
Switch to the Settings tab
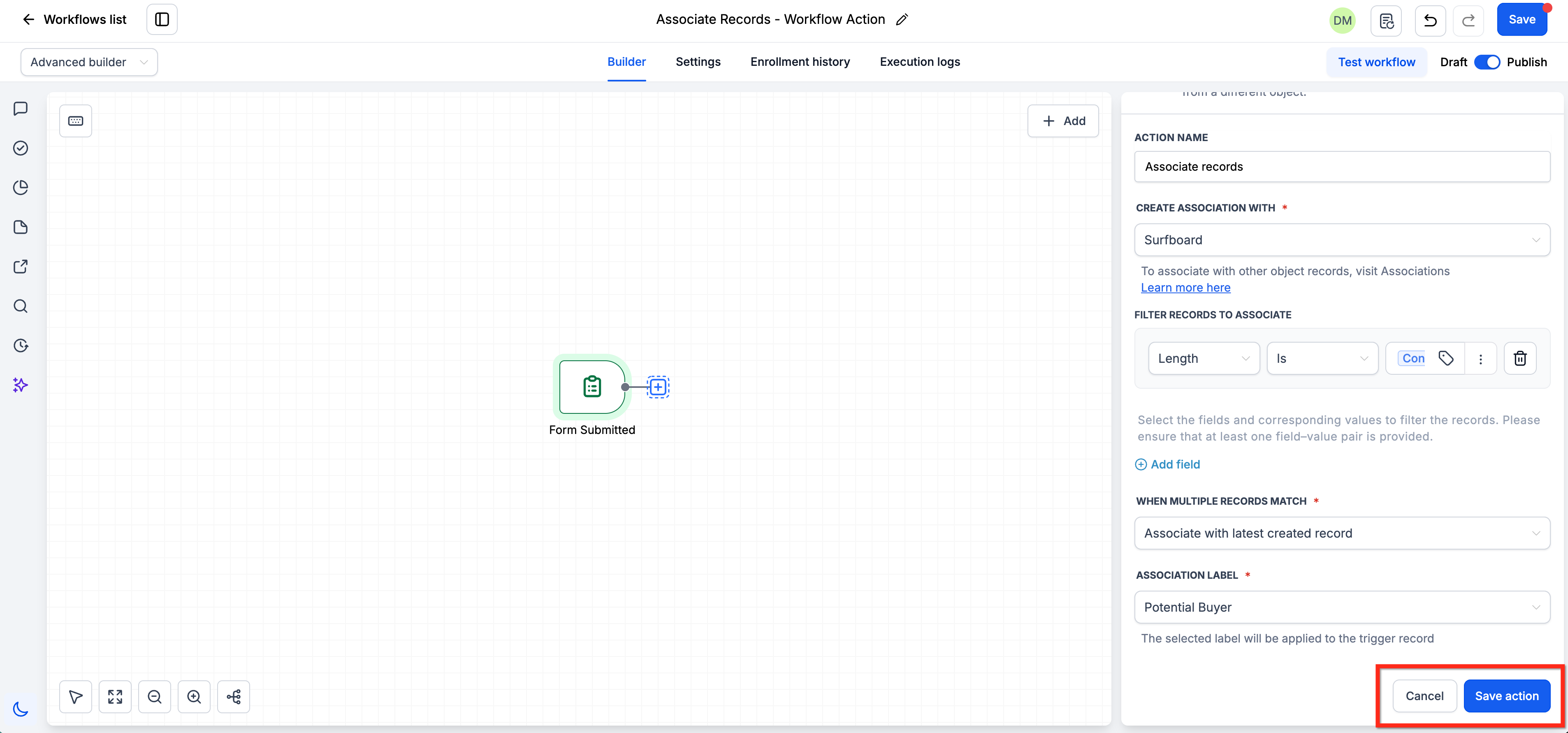698,61
